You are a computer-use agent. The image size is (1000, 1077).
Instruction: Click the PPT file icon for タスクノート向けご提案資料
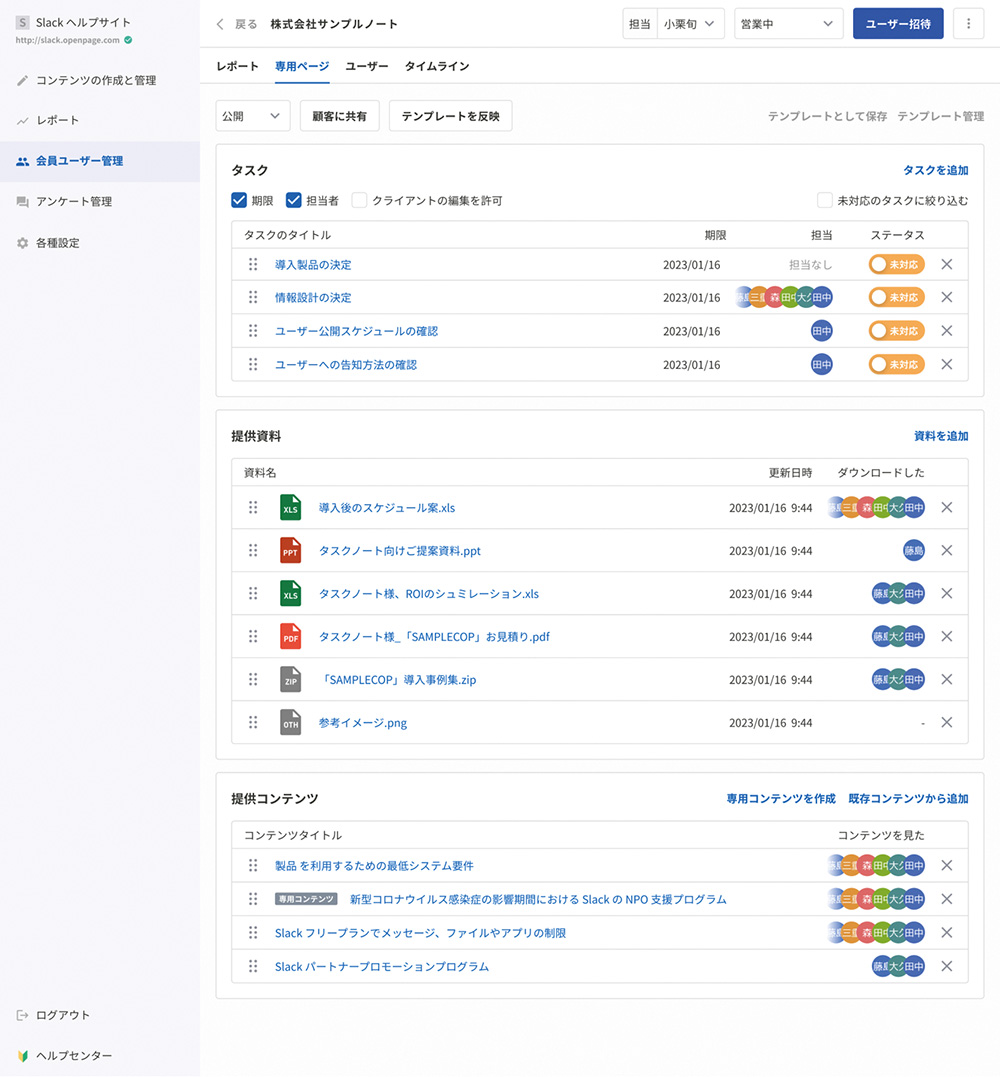290,551
